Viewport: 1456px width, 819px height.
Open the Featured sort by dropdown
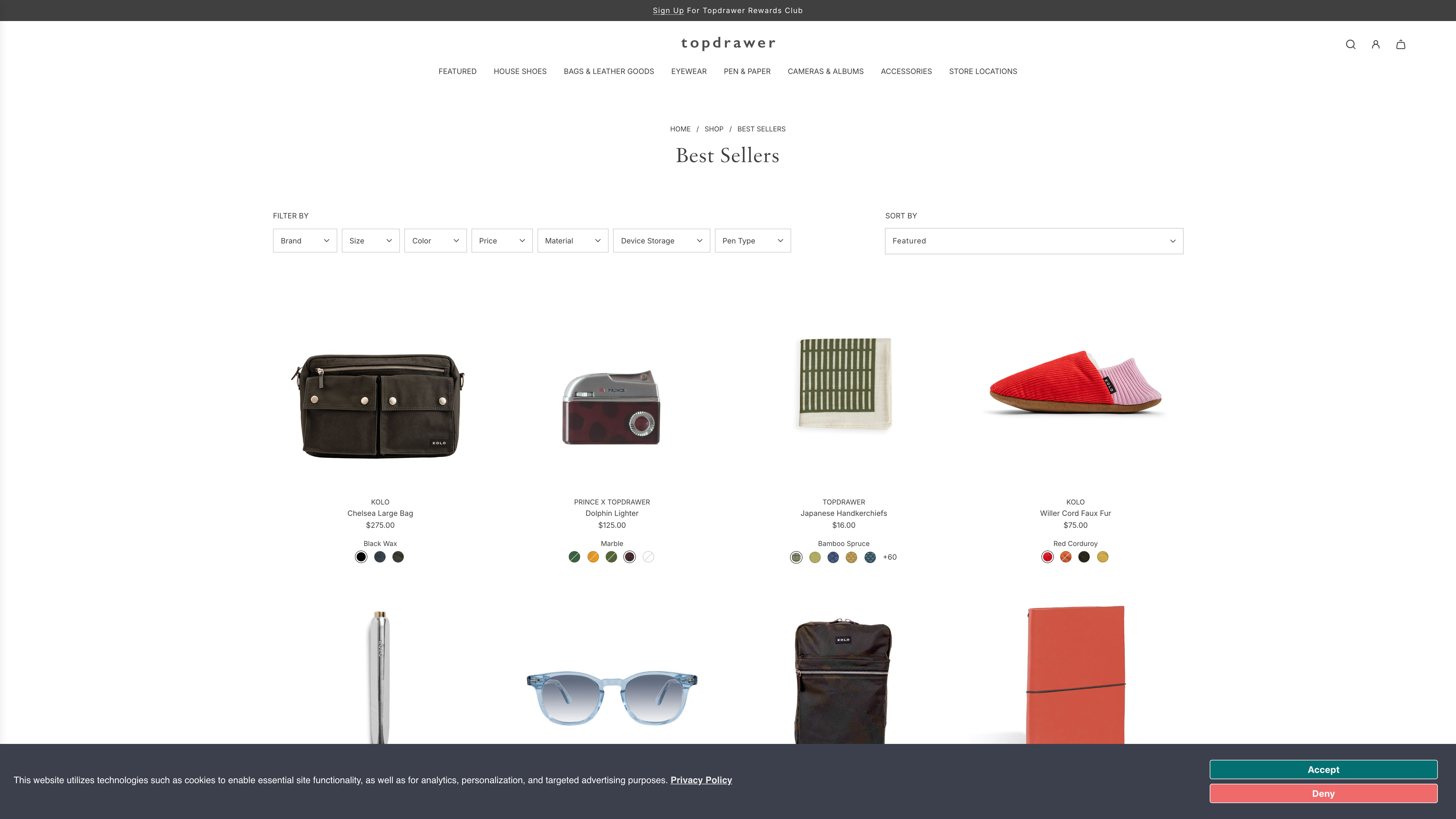click(x=1034, y=241)
